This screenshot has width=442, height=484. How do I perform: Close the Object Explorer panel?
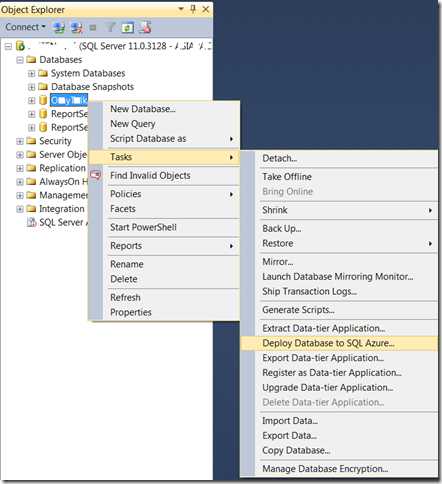pyautogui.click(x=206, y=9)
